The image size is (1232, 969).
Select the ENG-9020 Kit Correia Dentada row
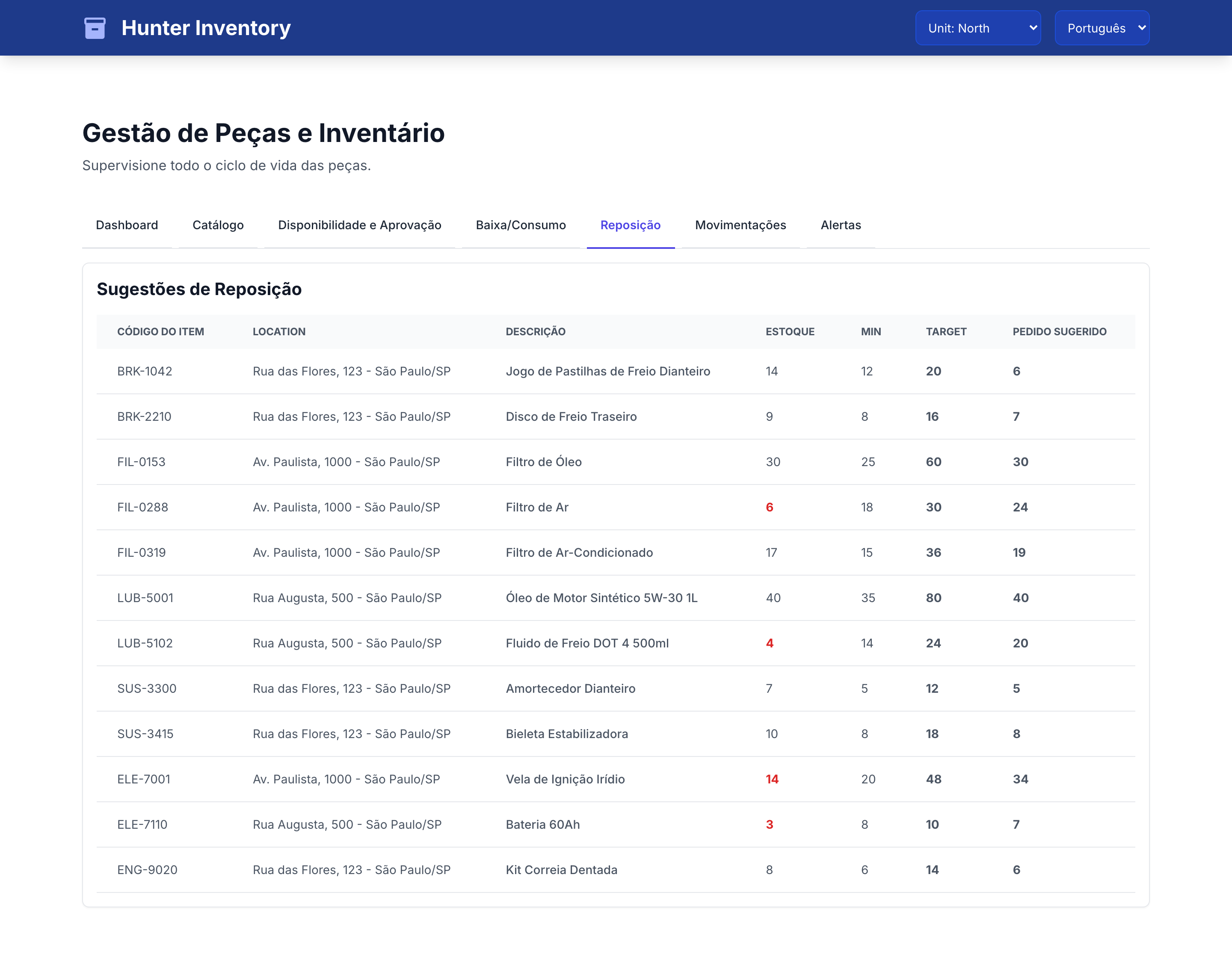pos(616,870)
